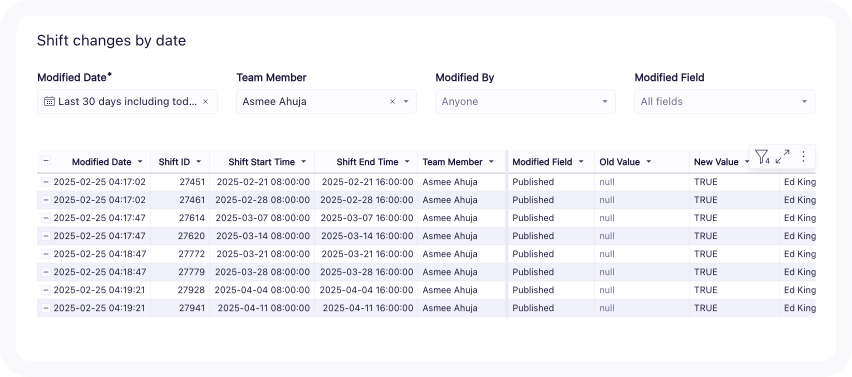
Task: Open the Modified By dropdown
Action: pyautogui.click(x=525, y=102)
